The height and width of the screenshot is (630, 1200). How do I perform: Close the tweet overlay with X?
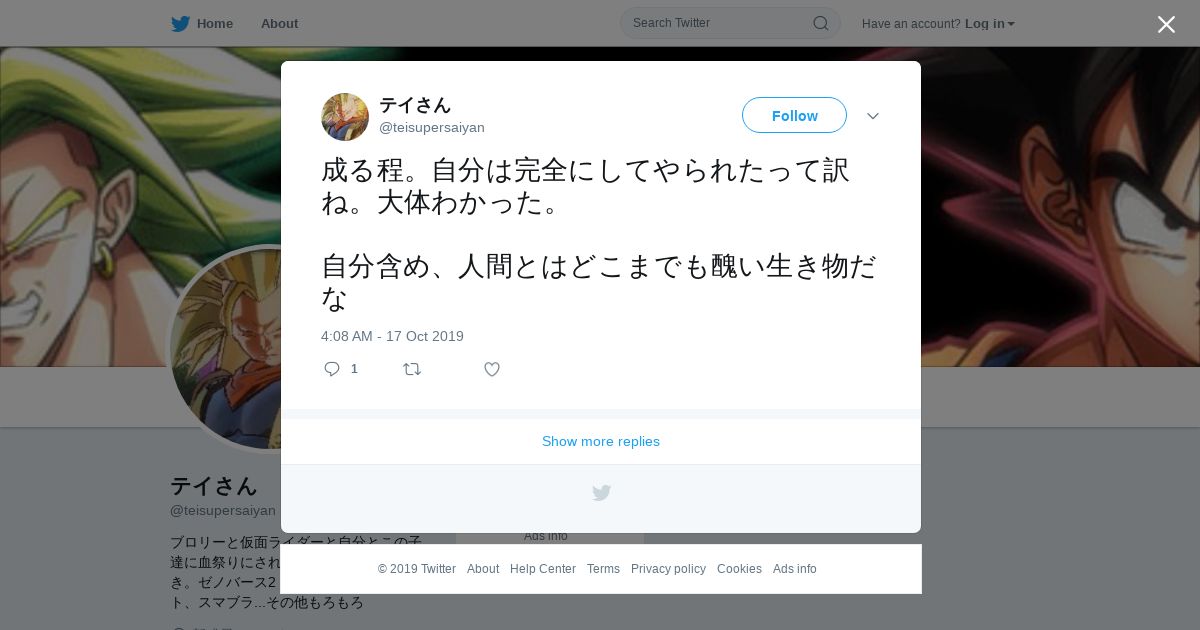pos(1166,24)
